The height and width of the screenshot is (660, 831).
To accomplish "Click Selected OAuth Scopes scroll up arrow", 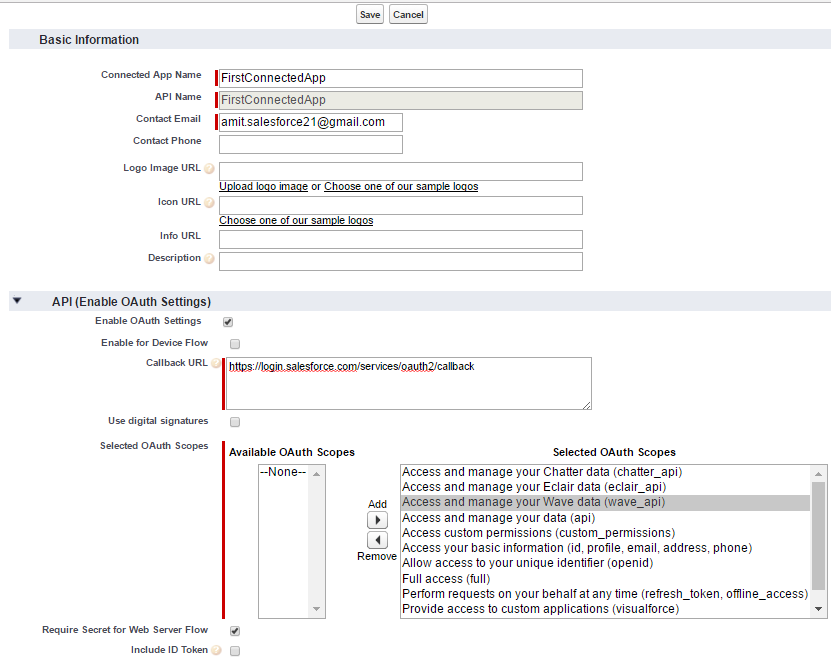I will pyautogui.click(x=818, y=473).
